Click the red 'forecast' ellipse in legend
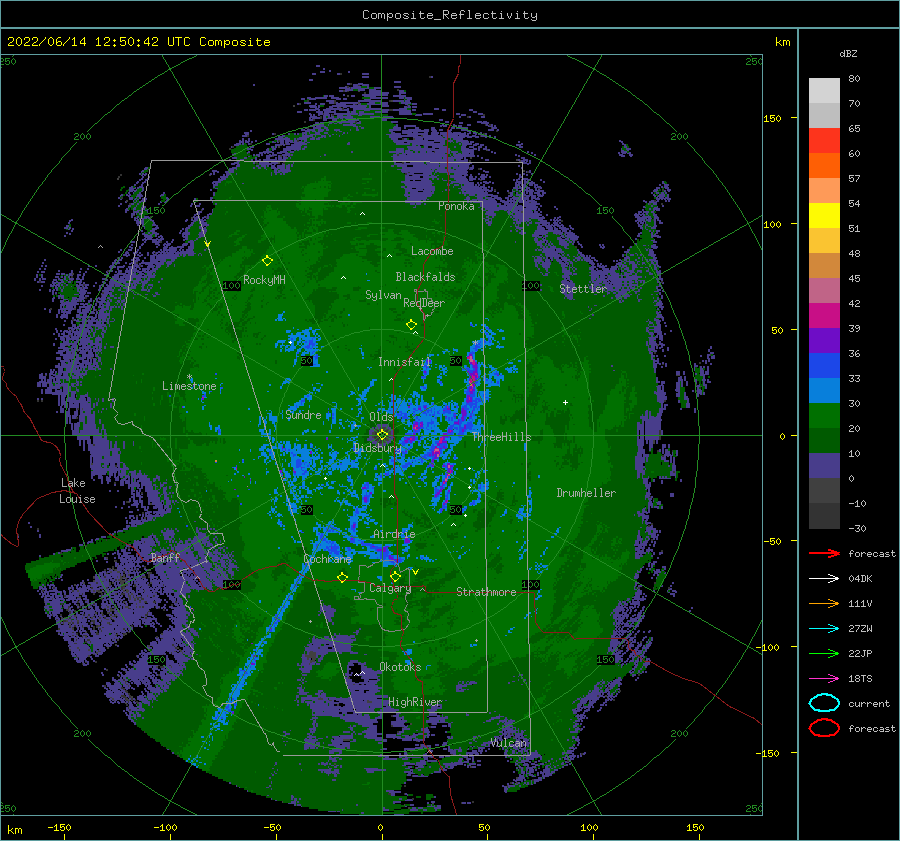The width and height of the screenshot is (900, 841). [x=824, y=728]
